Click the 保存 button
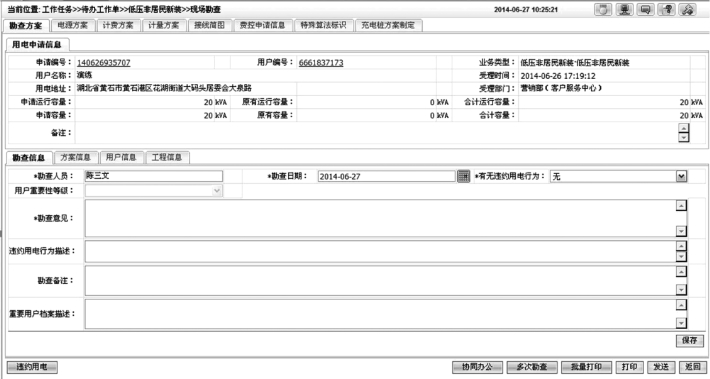710x379 pixels. pos(690,341)
